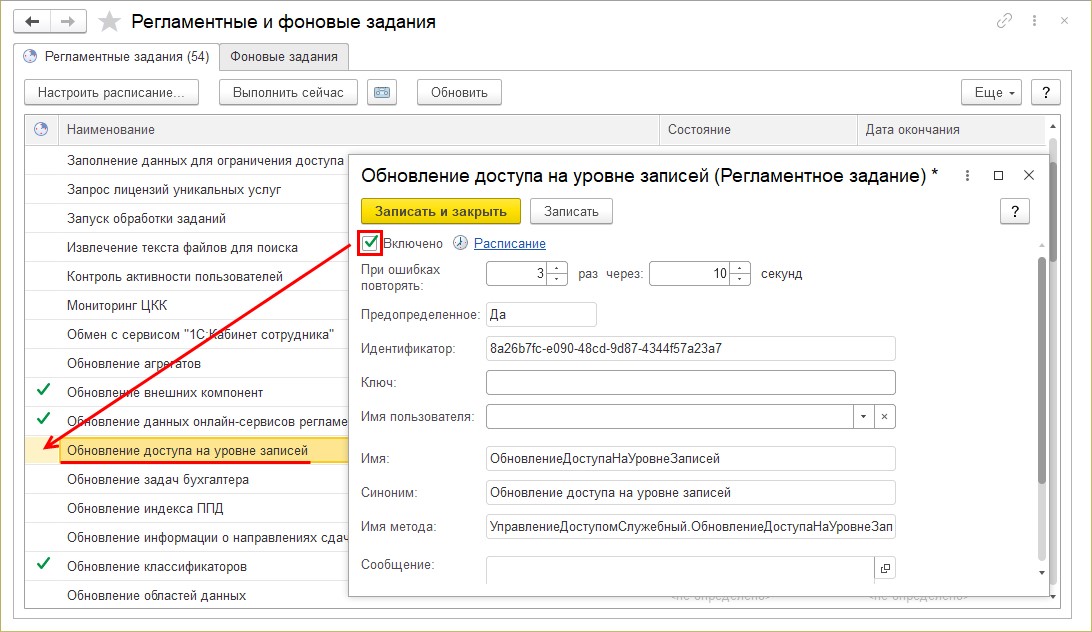The height and width of the screenshot is (632, 1092).
Task: Select row Контроль активности пользователей
Action: click(x=187, y=277)
